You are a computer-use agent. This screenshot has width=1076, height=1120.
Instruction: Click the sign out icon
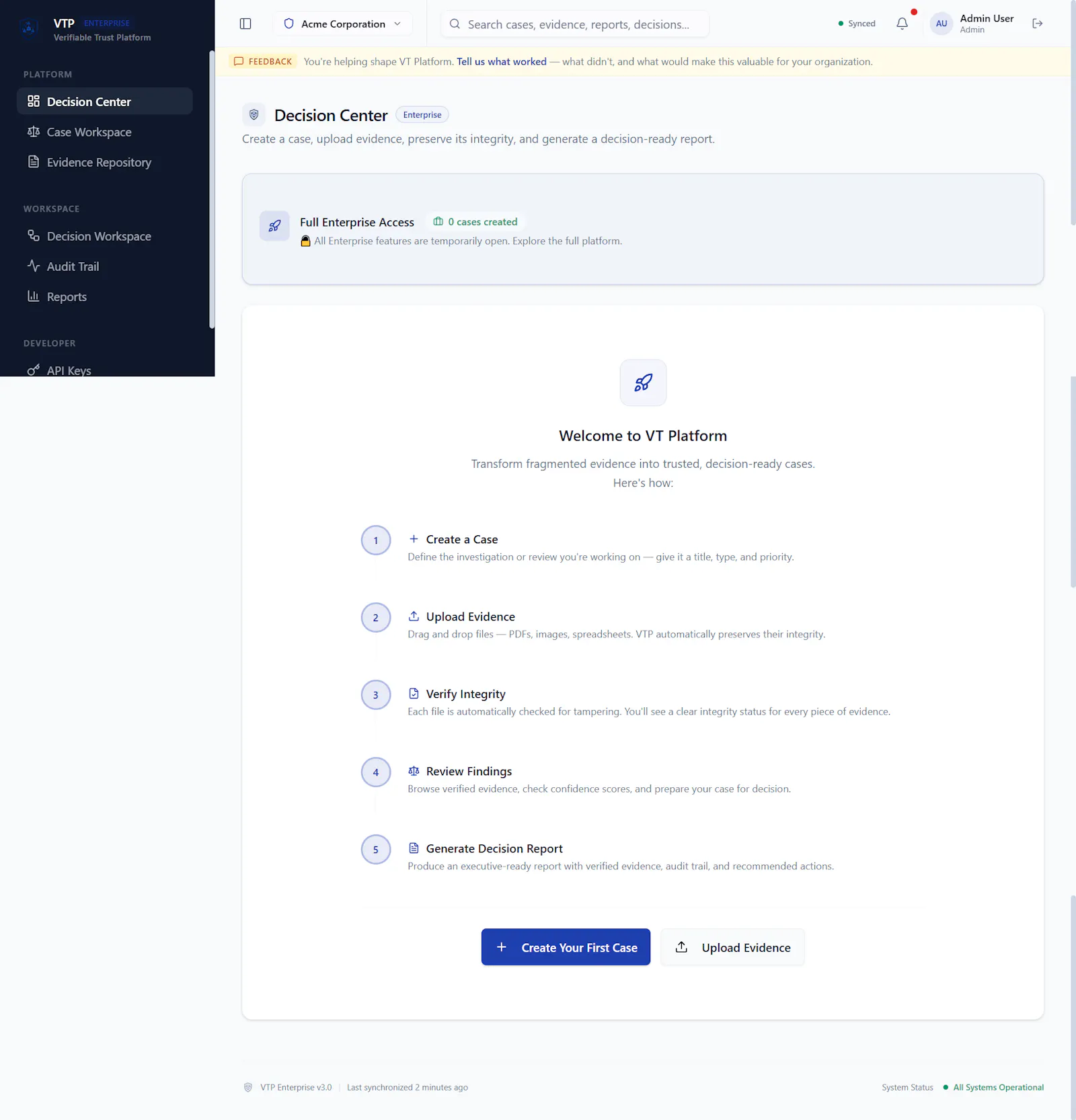(x=1038, y=24)
